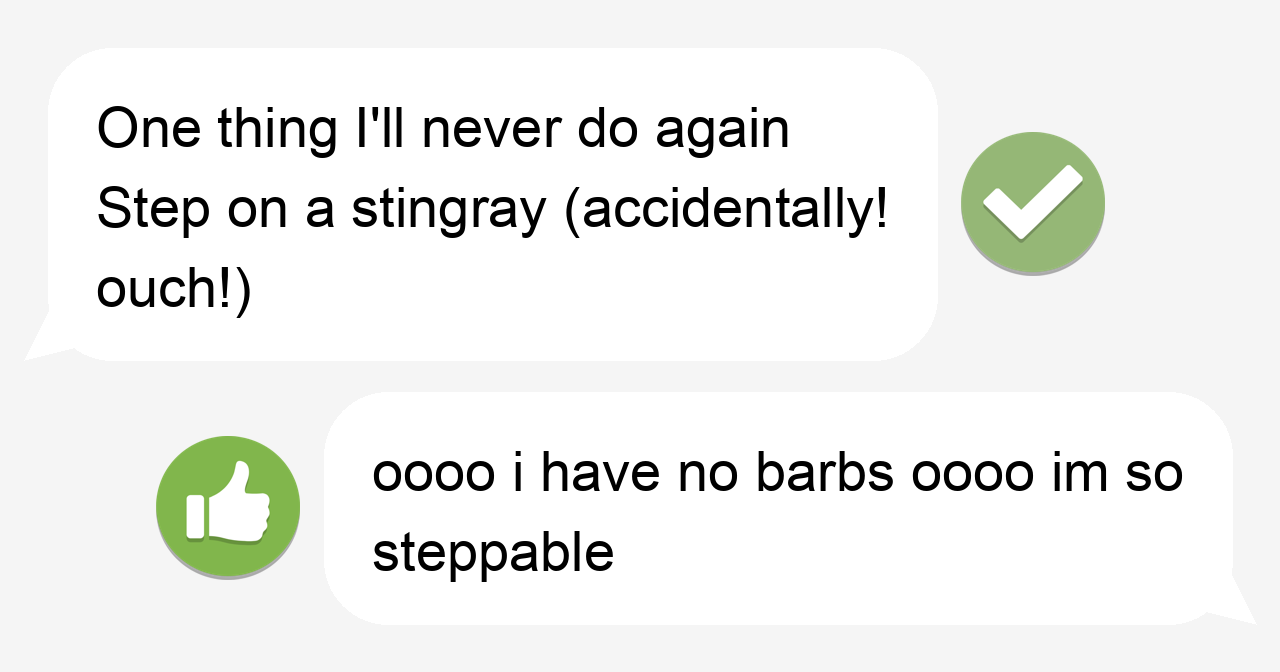Click the green thumbs-up icon
This screenshot has width=1280, height=672.
pyautogui.click(x=228, y=507)
